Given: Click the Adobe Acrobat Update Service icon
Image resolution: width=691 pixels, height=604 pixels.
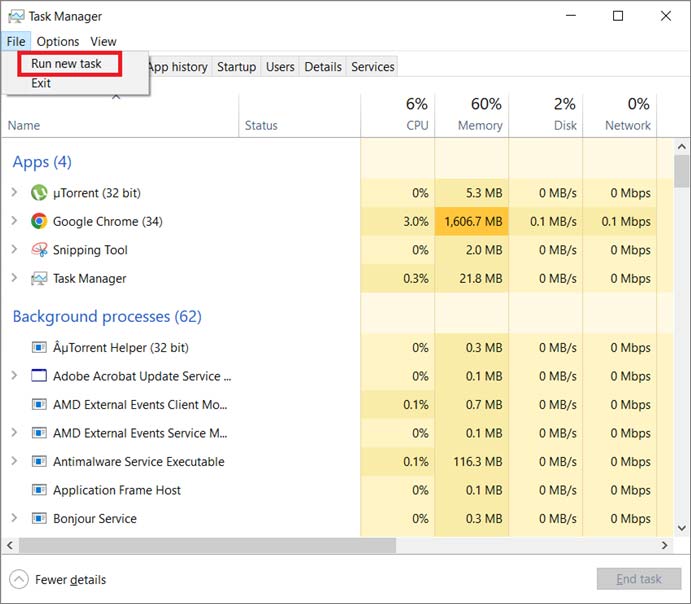Looking at the screenshot, I should click(x=39, y=376).
